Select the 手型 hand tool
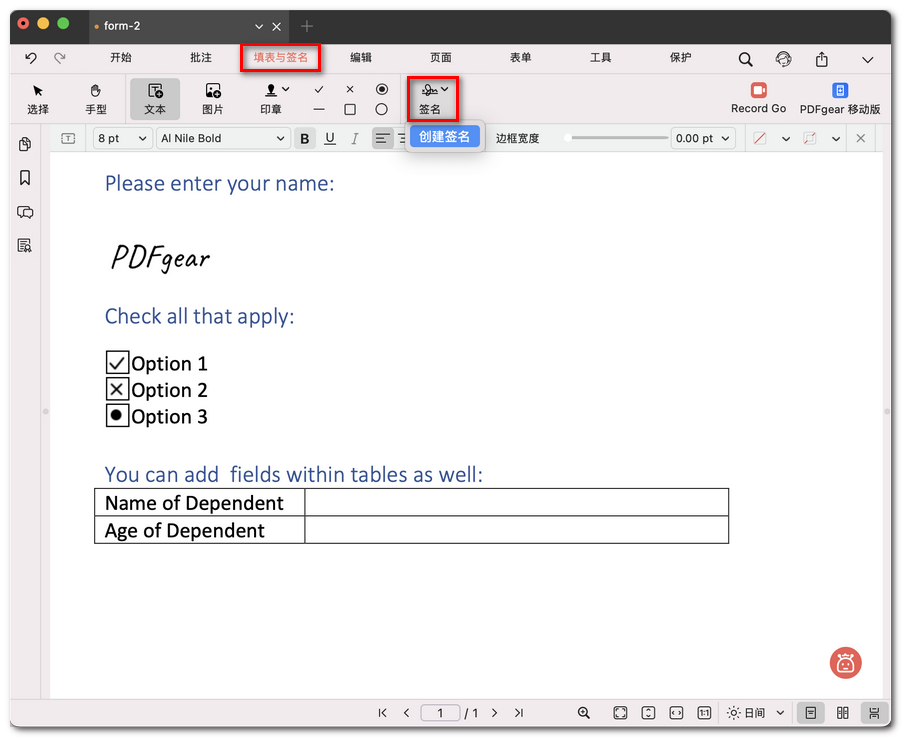The height and width of the screenshot is (738, 902). pos(95,98)
